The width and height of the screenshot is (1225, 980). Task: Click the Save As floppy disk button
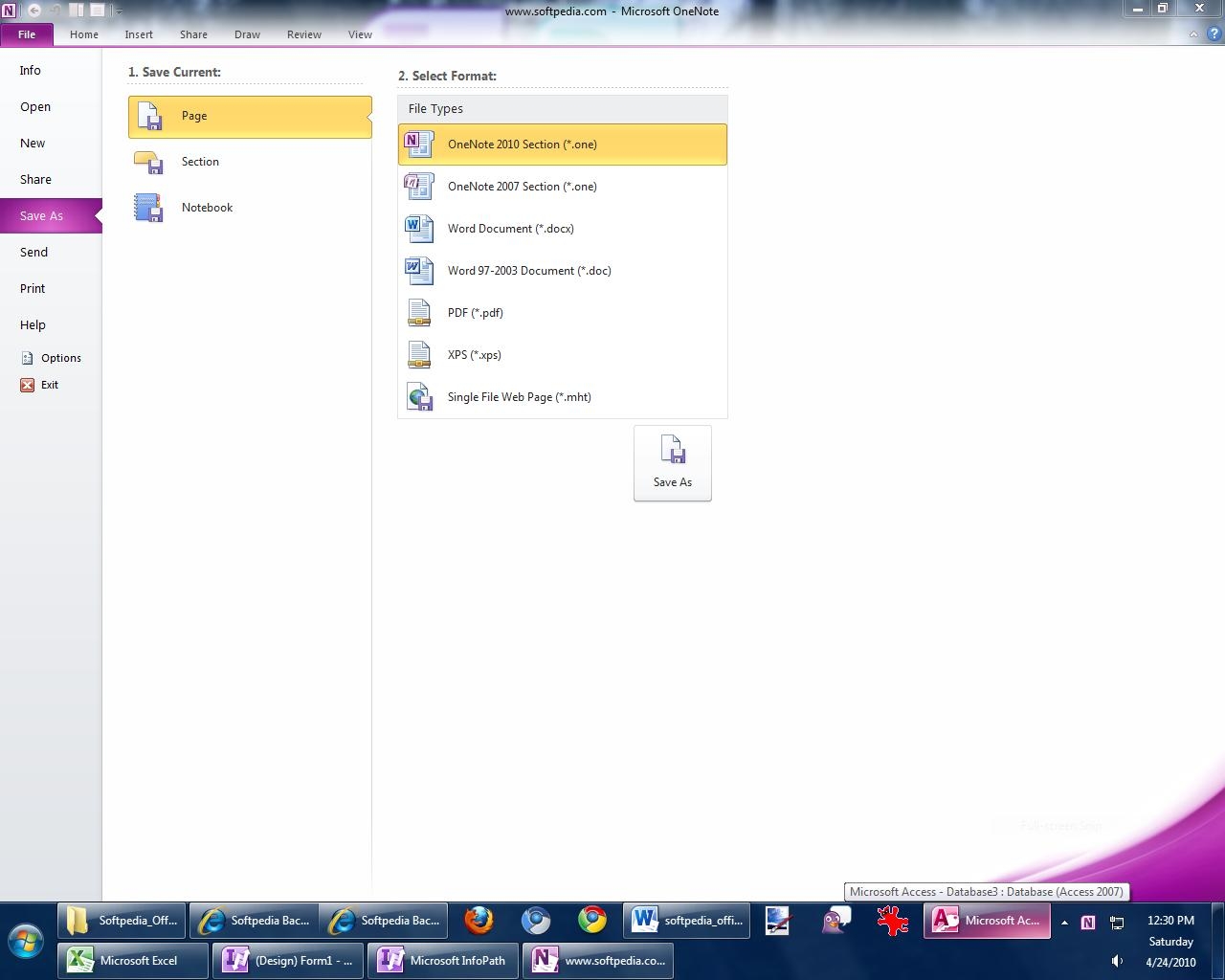[x=672, y=462]
